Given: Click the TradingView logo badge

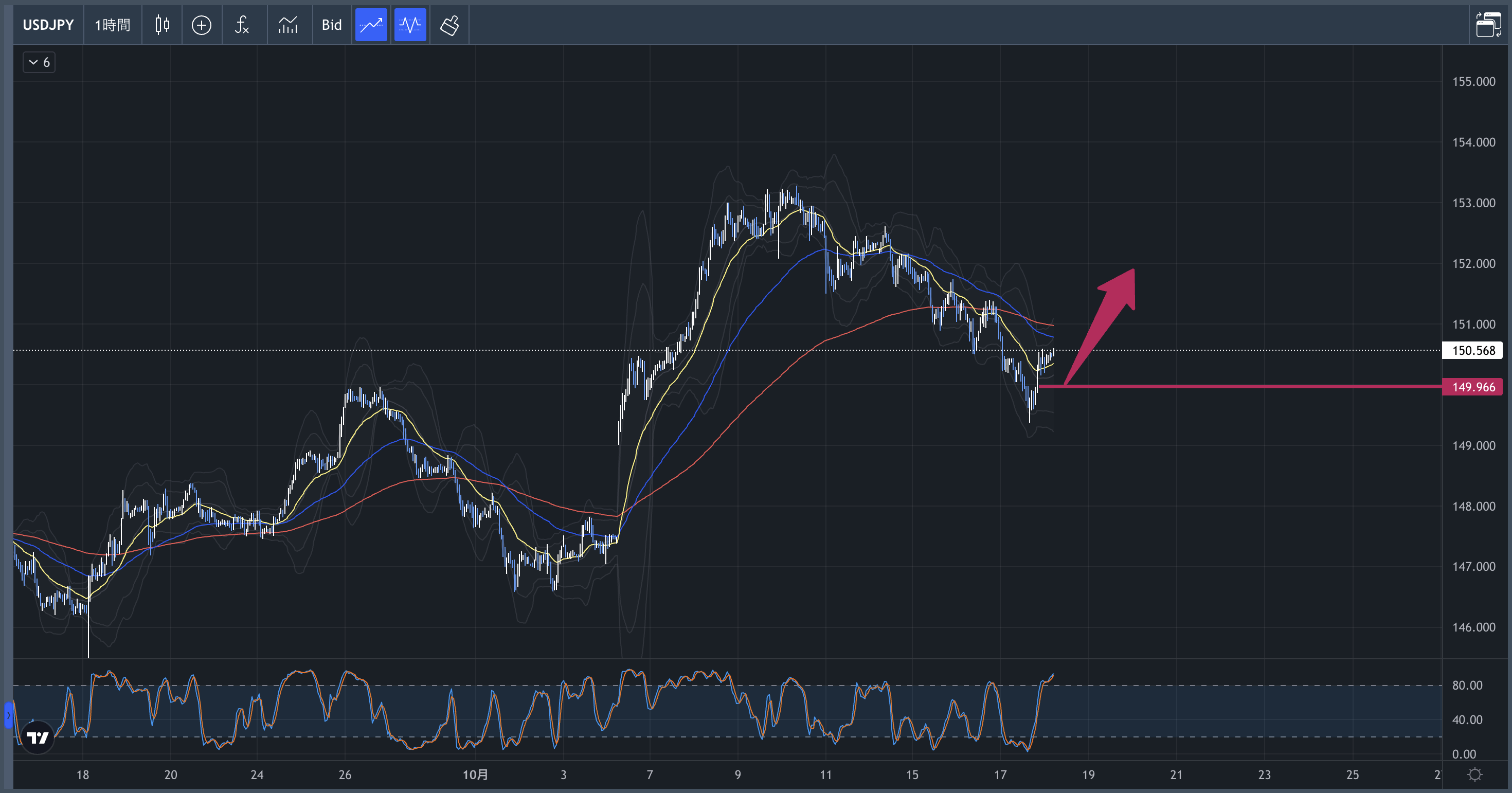Looking at the screenshot, I should (38, 737).
